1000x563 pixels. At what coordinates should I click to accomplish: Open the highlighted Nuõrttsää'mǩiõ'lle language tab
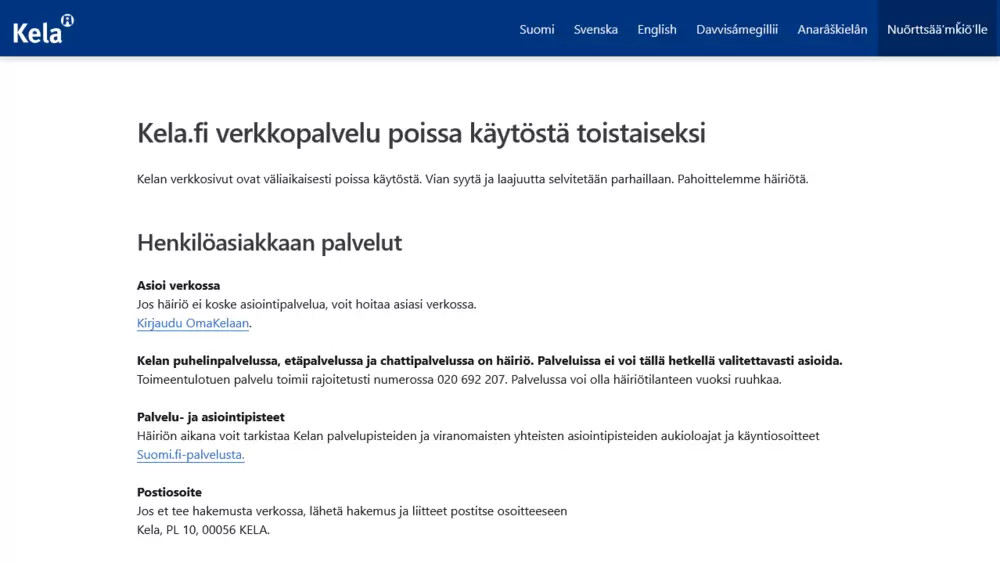point(937,29)
